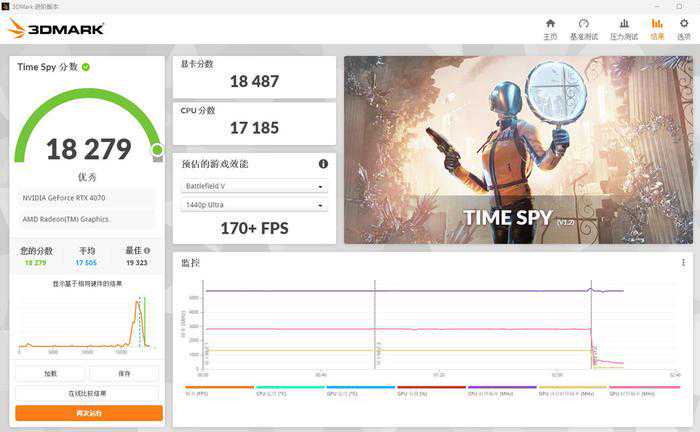Click the green validation checkmark beside Time Spy score
700x432 pixels.
click(x=86, y=67)
